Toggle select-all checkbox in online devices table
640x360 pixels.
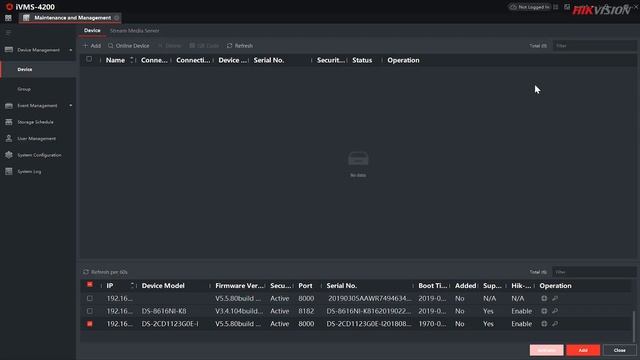point(90,284)
